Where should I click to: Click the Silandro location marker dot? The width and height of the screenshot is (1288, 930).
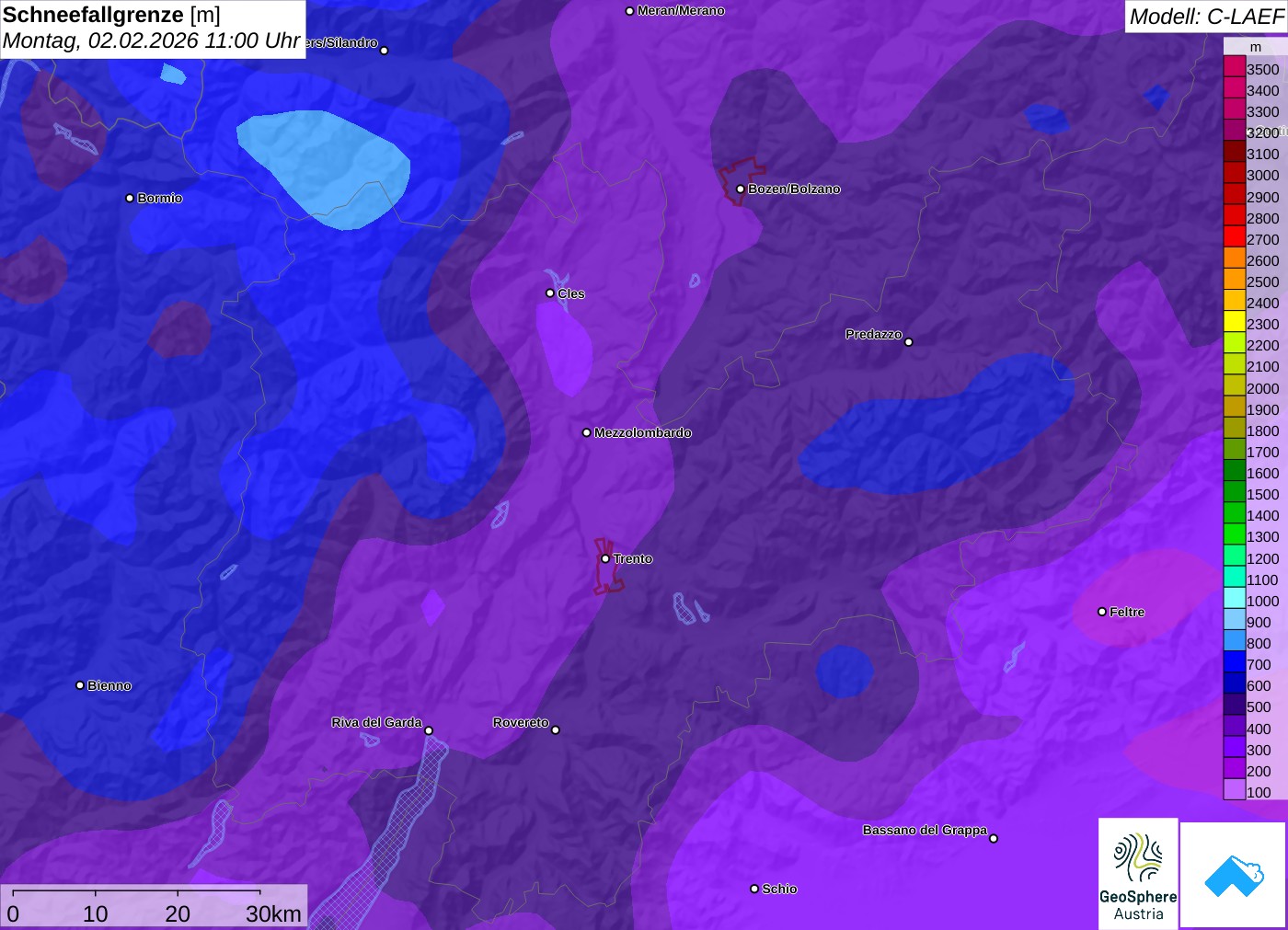[385, 51]
